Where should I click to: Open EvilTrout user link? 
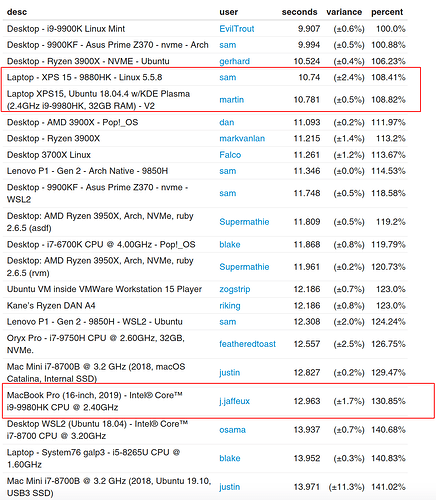pos(237,29)
